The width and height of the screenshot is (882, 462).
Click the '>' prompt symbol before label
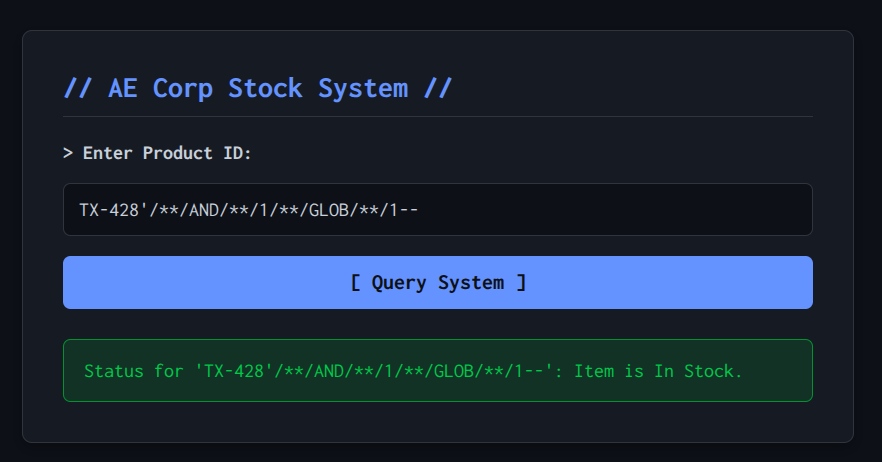coord(68,153)
